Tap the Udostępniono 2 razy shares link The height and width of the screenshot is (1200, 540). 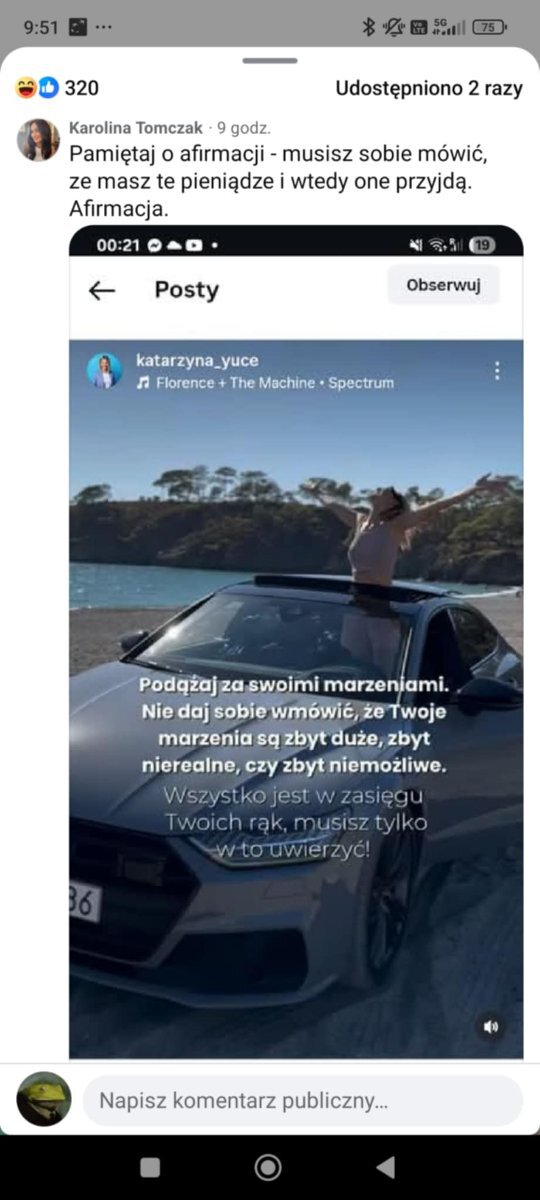pos(429,88)
